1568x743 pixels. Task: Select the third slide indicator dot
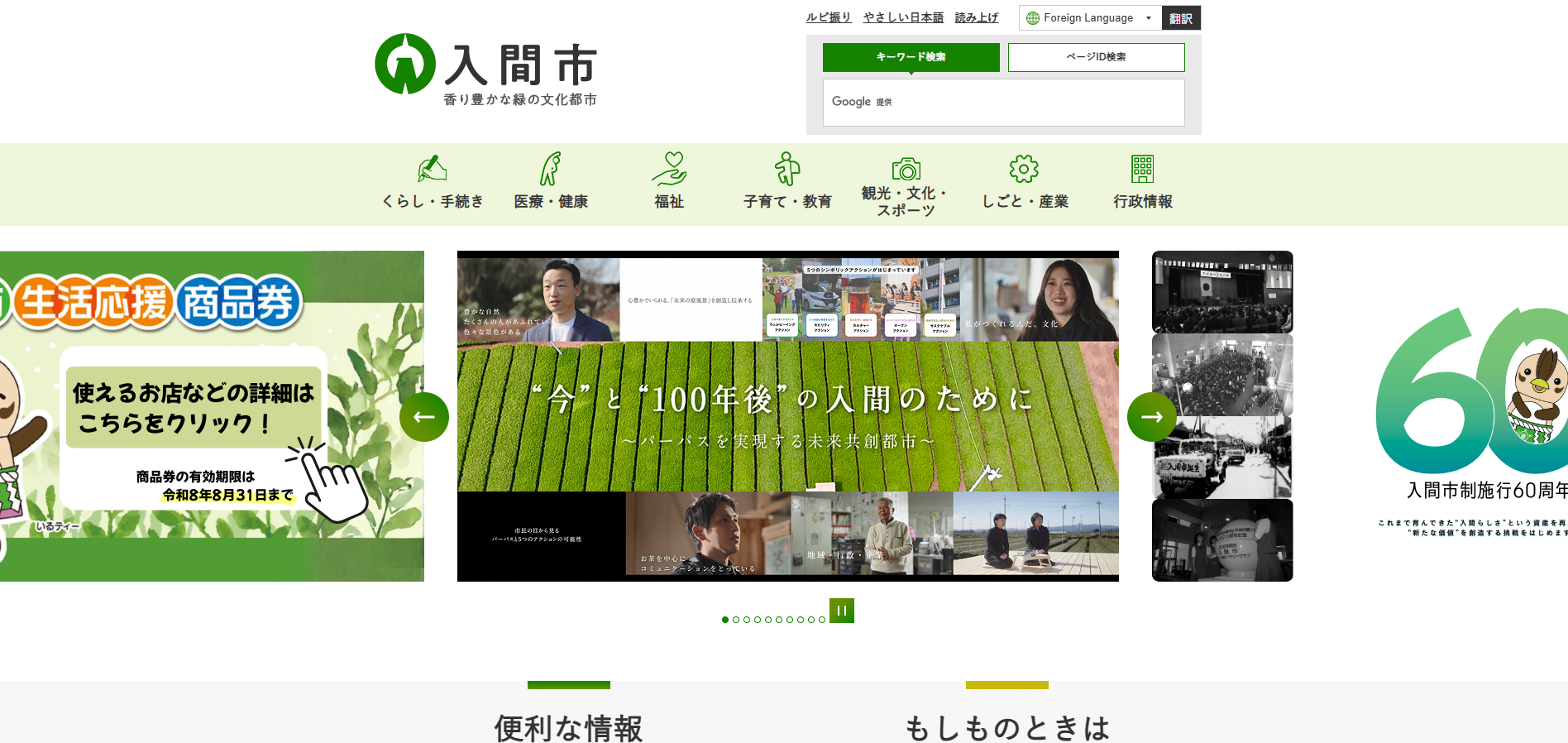[747, 620]
